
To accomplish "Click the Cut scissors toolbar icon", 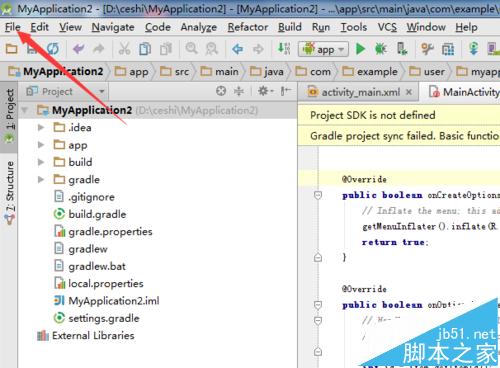I will click(124, 49).
